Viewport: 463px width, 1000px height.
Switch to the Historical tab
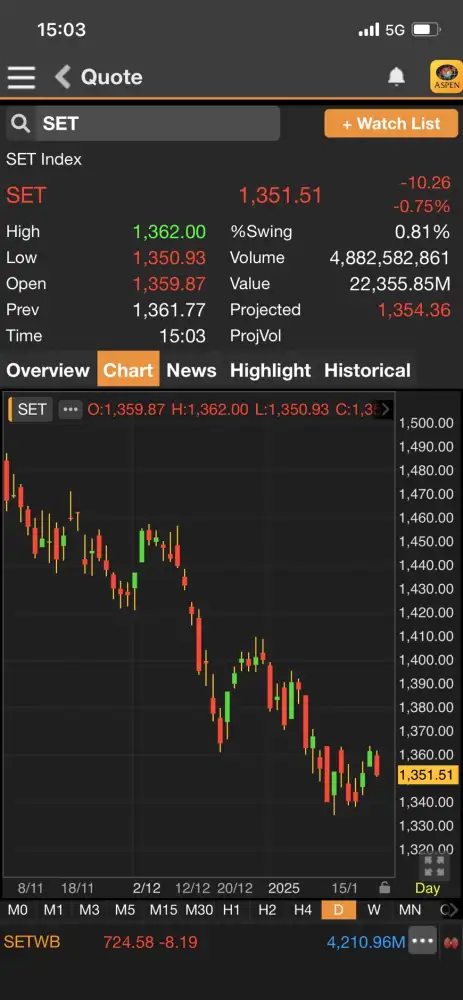(367, 371)
